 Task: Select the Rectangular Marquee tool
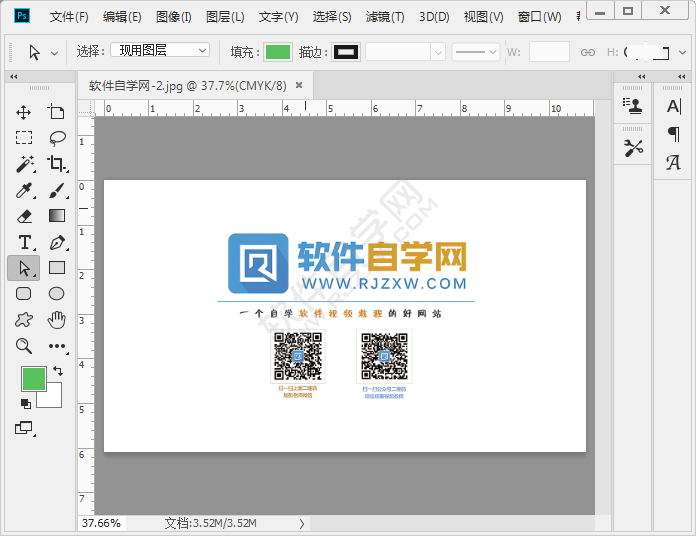coord(24,138)
